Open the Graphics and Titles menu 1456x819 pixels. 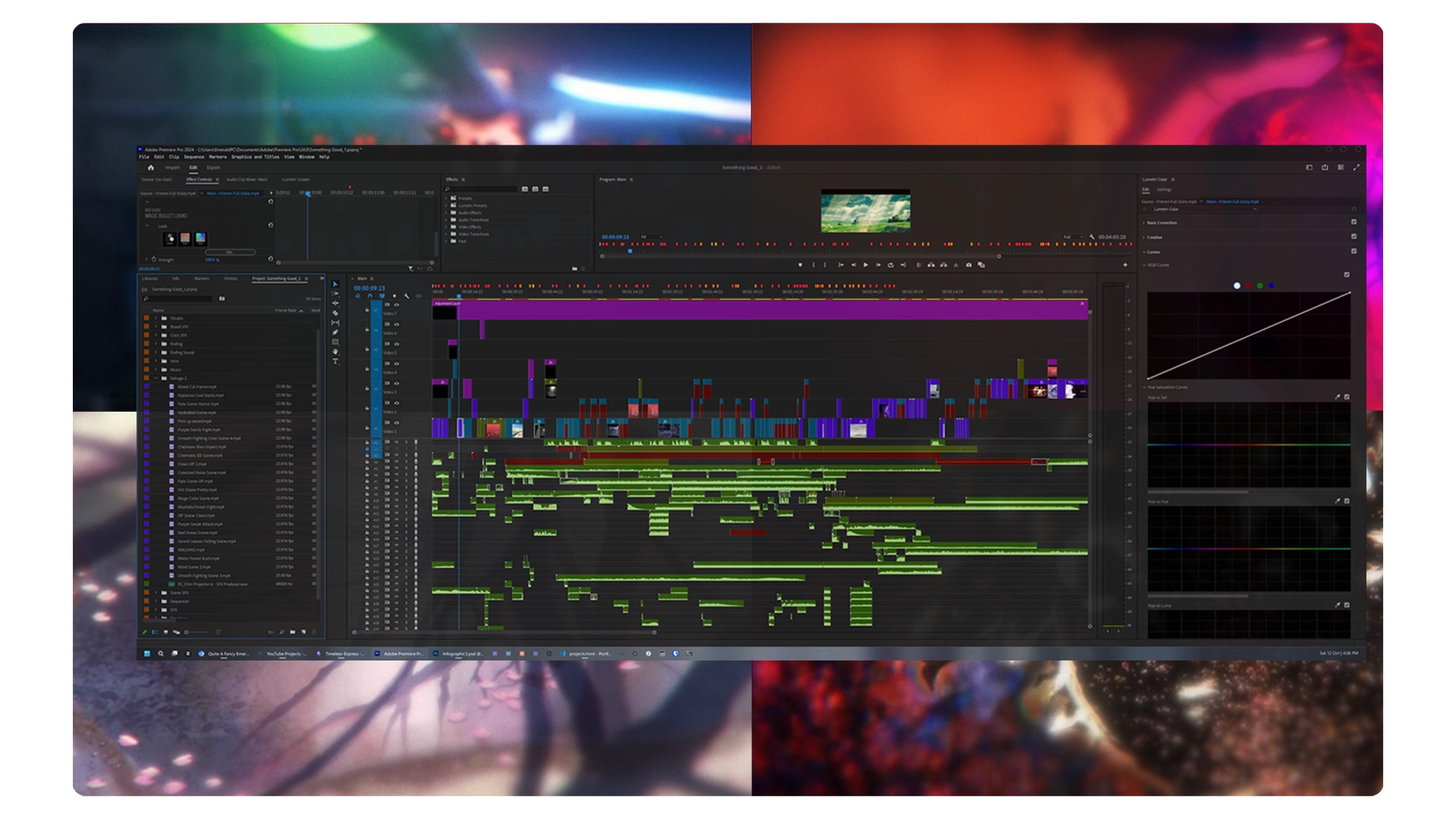[256, 157]
